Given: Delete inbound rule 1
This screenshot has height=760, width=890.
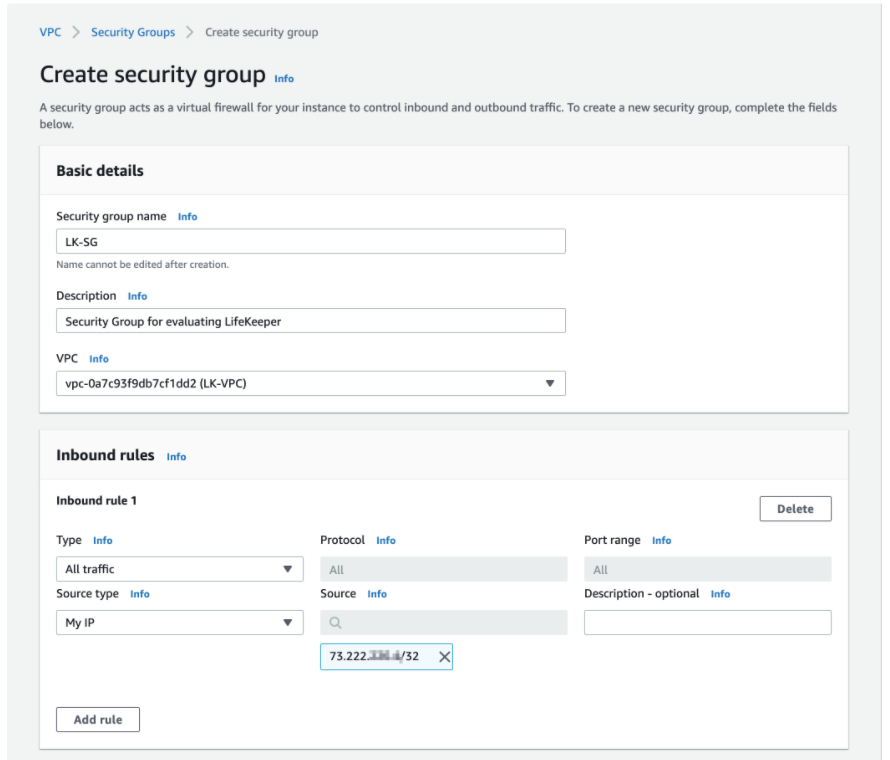Looking at the screenshot, I should [795, 509].
